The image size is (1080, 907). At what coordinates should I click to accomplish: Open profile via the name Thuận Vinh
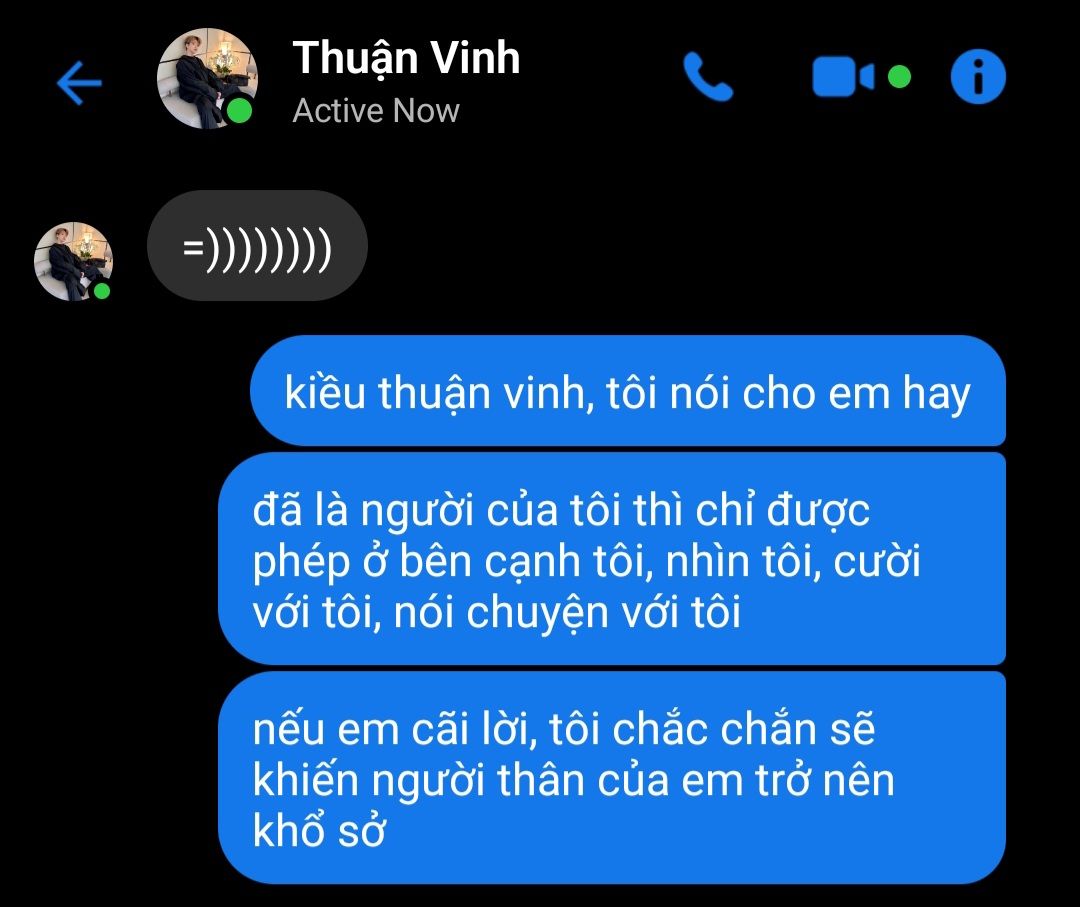(x=406, y=59)
